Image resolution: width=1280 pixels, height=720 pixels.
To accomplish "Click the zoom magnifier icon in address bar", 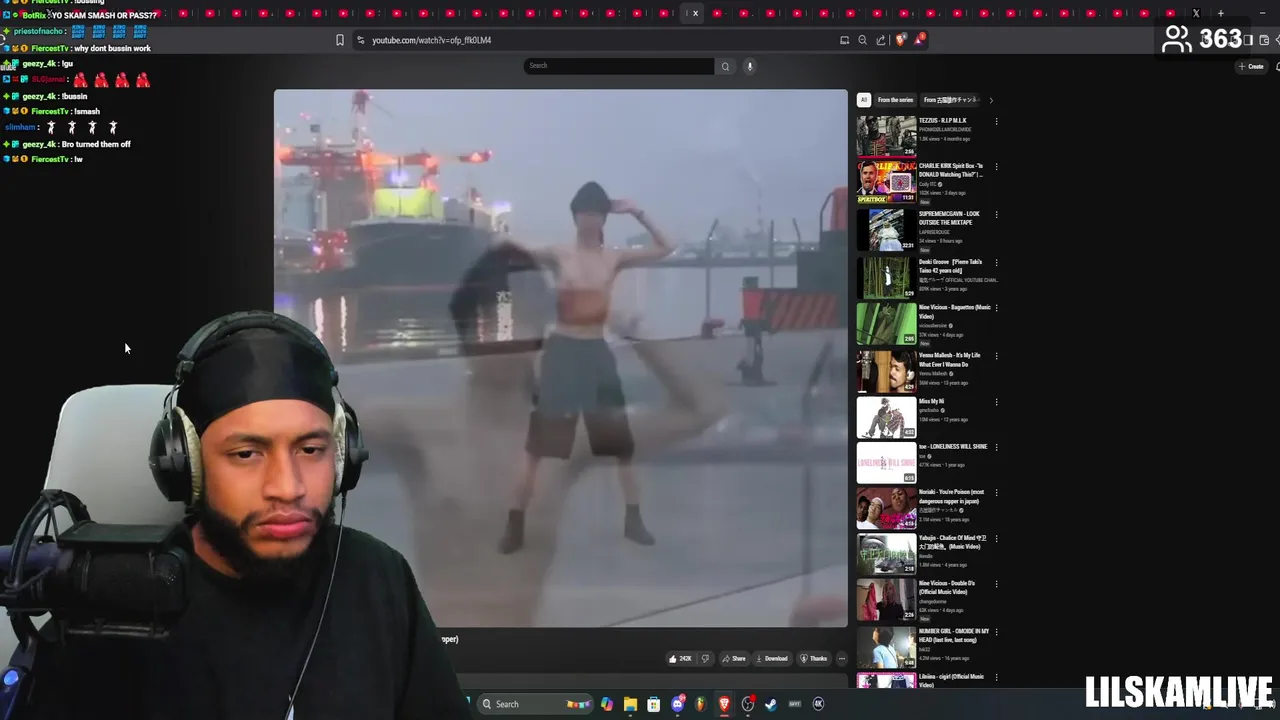I will 862,40.
